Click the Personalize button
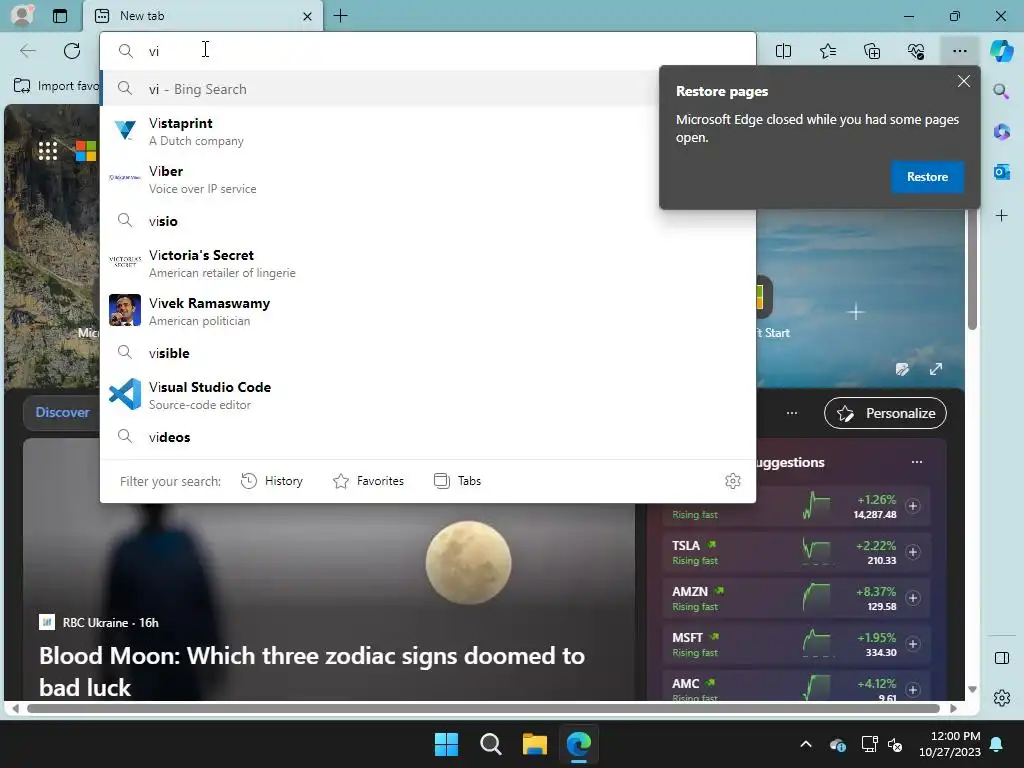This screenshot has height=768, width=1024. click(x=885, y=413)
